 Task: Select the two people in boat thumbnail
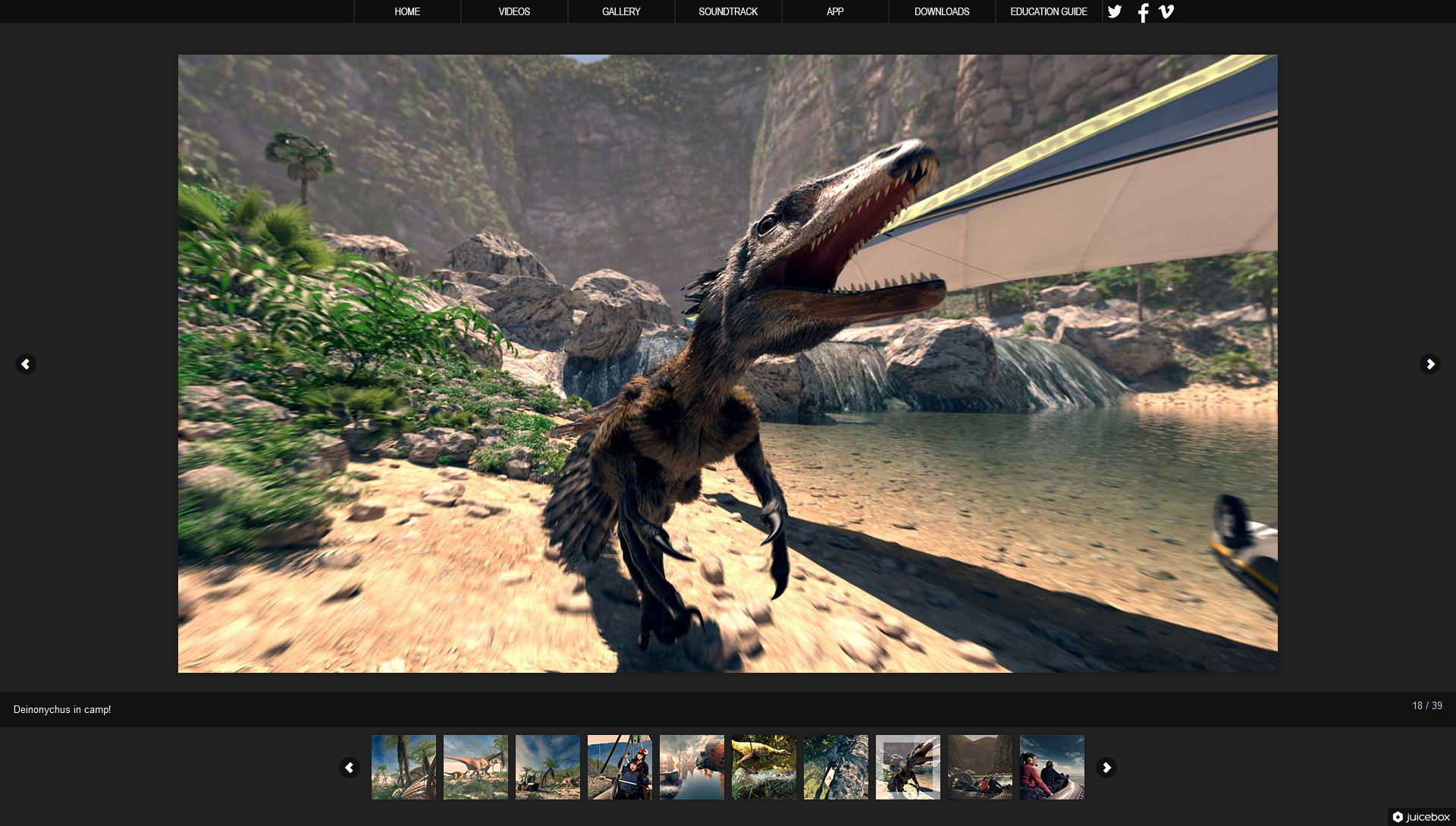1052,767
